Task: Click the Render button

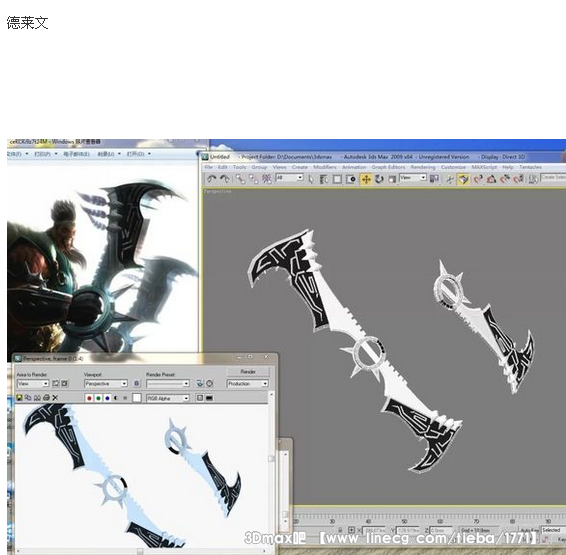Action: (248, 371)
